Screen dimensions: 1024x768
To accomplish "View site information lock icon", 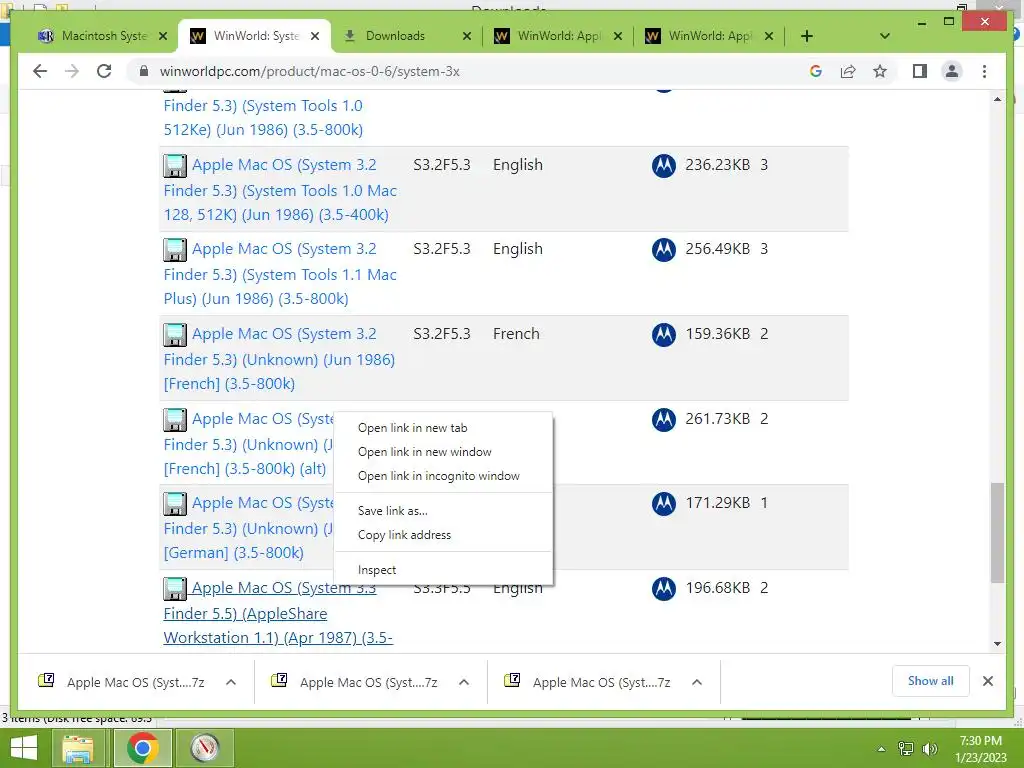I will tap(144, 71).
